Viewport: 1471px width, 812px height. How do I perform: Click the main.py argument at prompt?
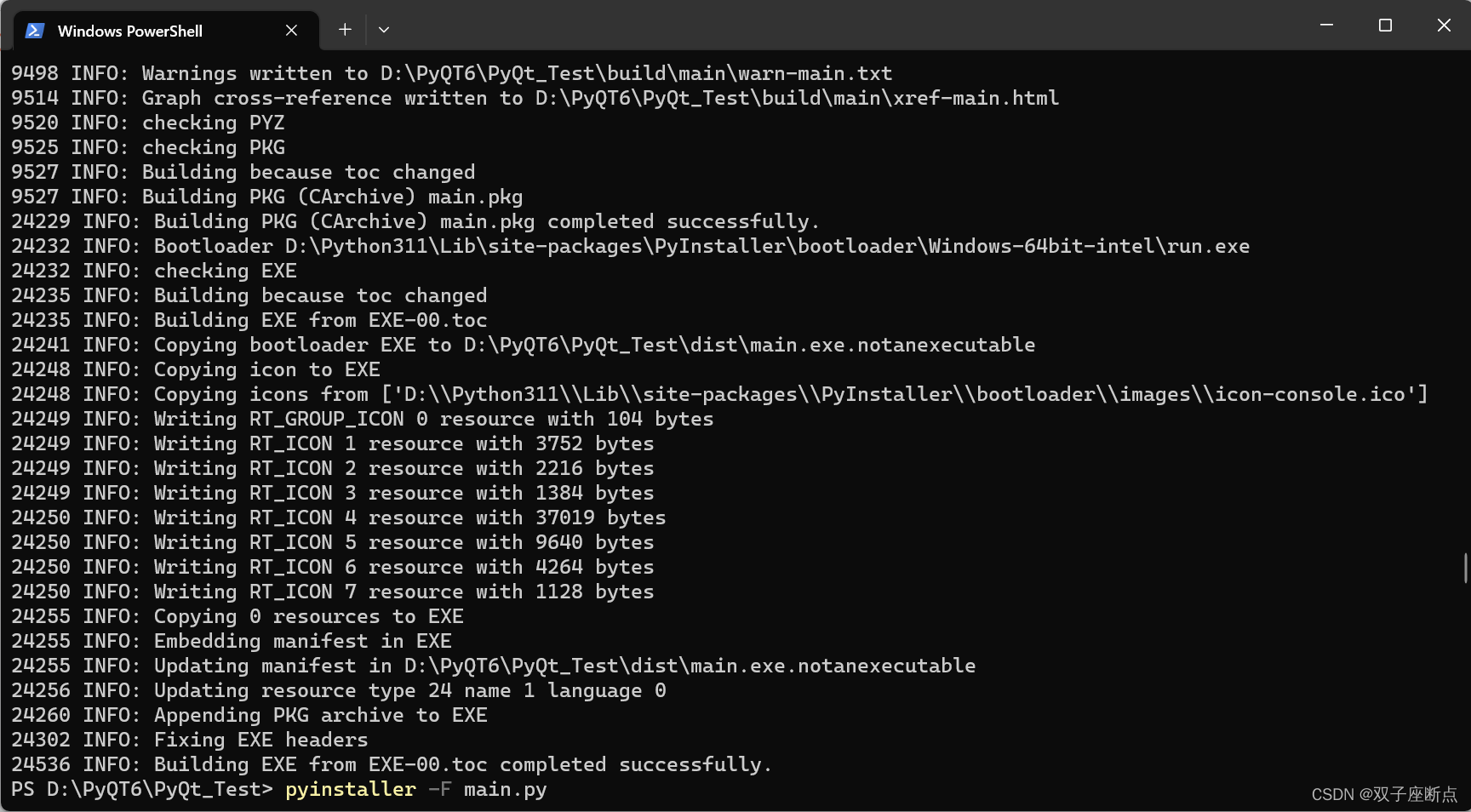pyautogui.click(x=505, y=789)
